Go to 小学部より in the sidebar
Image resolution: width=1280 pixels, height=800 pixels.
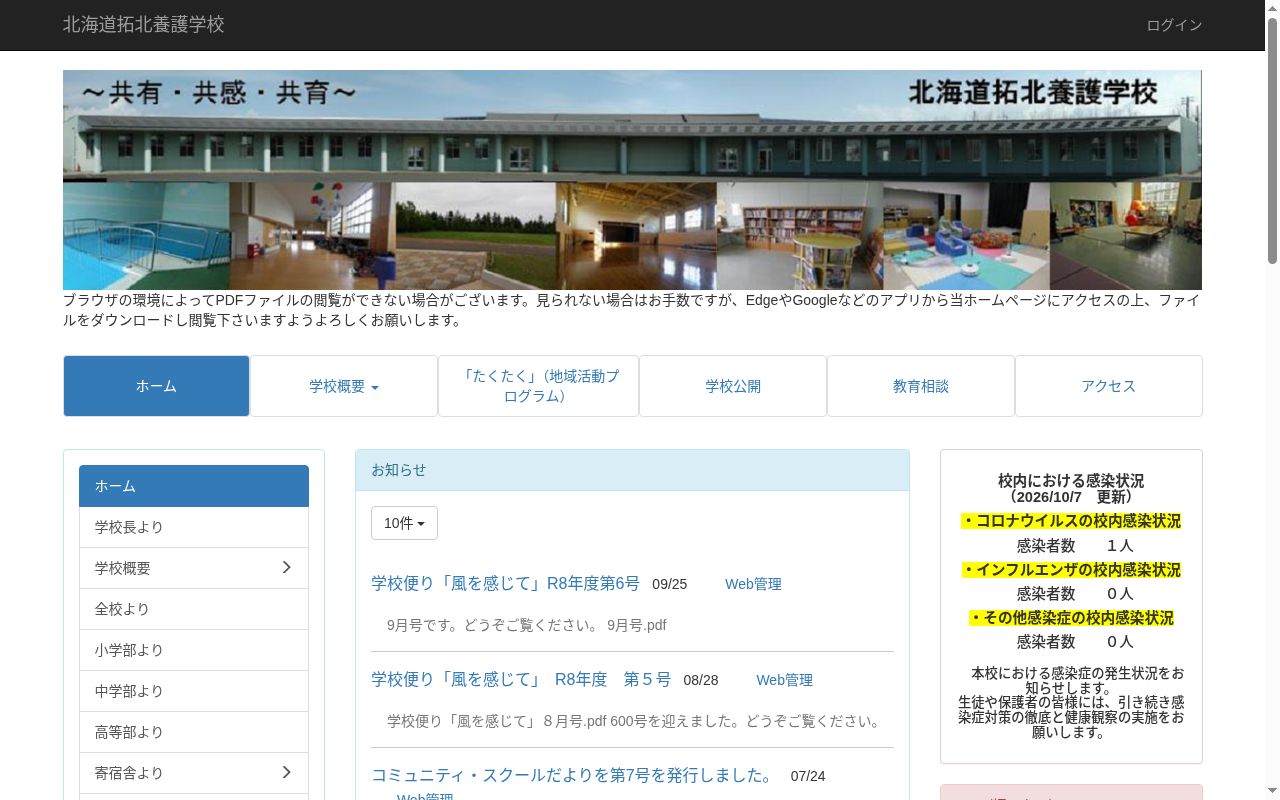[194, 650]
